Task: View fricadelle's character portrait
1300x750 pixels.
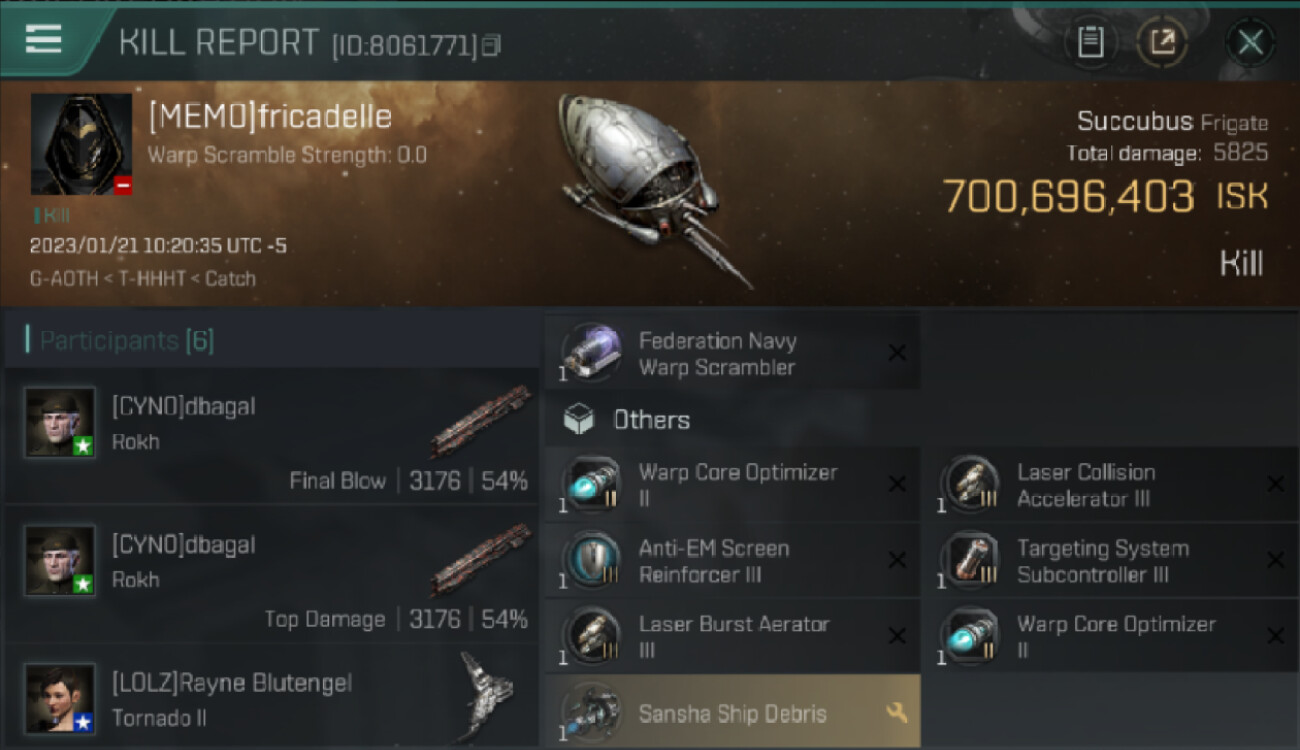Action: click(81, 144)
